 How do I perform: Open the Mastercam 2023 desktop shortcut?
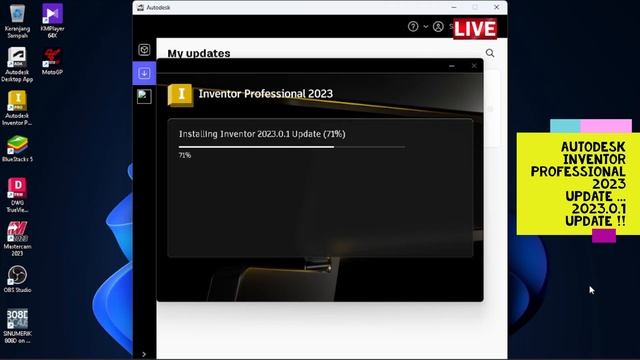[x=17, y=239]
